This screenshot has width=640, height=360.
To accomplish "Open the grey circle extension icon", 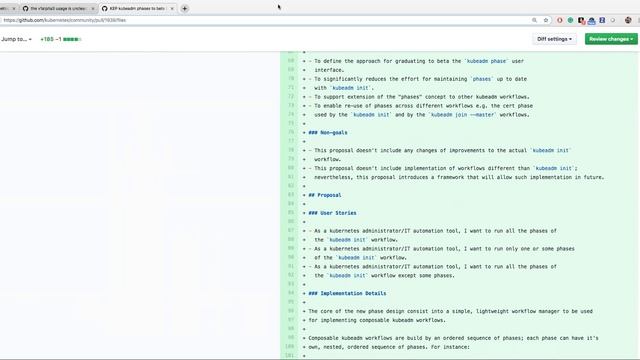I will [x=613, y=20].
